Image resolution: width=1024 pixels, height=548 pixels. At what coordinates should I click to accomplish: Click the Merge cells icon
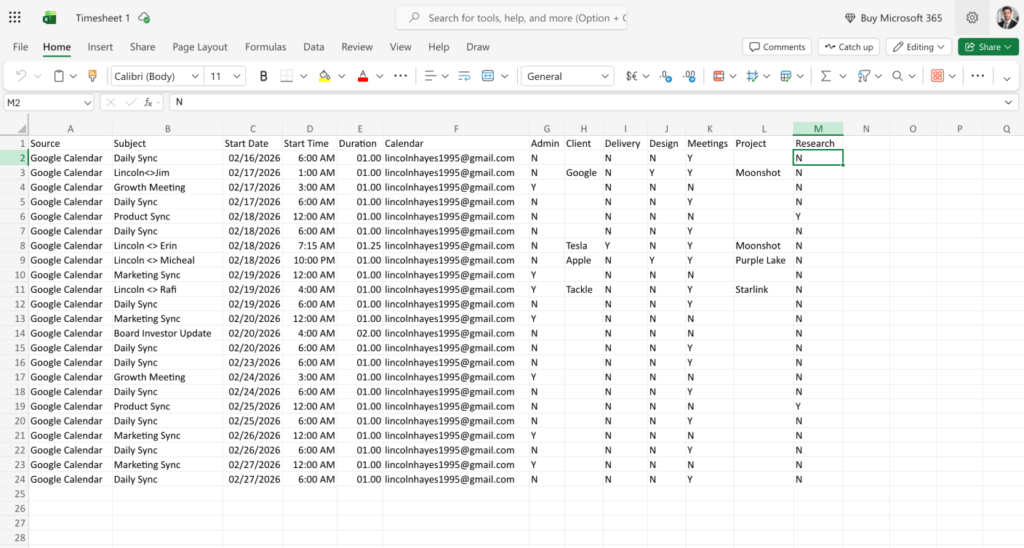coord(488,76)
